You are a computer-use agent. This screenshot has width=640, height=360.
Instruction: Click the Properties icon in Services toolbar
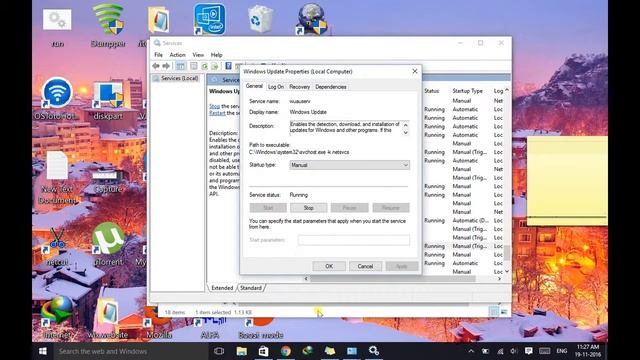(x=193, y=66)
